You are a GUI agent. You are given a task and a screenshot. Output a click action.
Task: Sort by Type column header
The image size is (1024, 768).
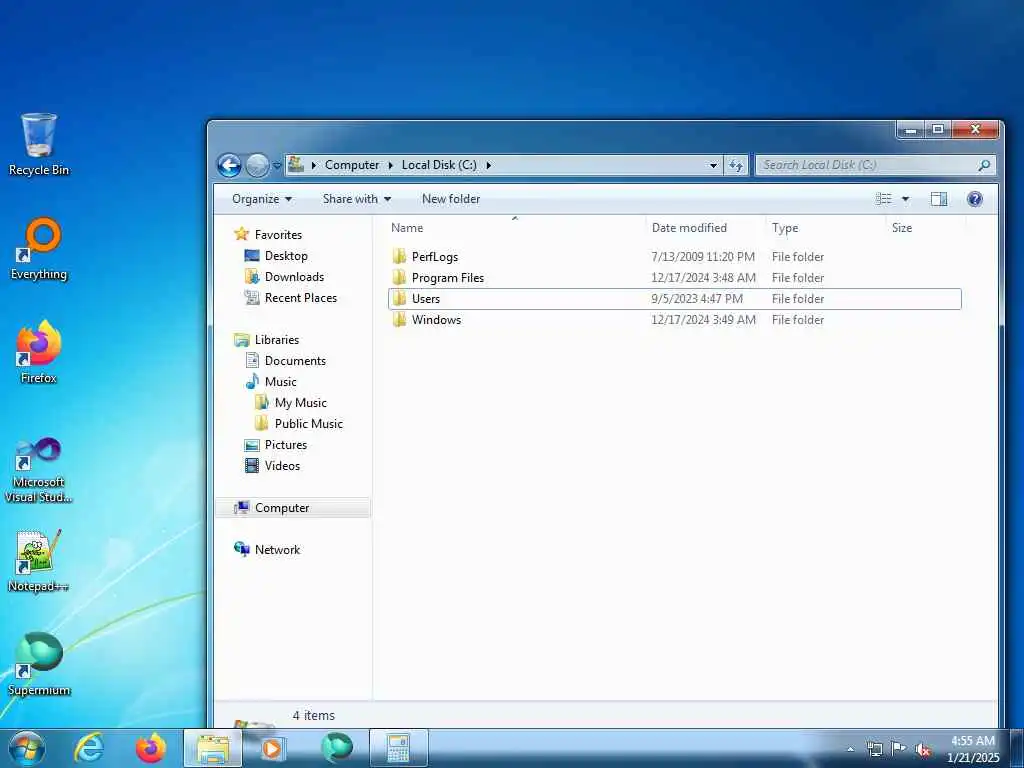coord(825,227)
